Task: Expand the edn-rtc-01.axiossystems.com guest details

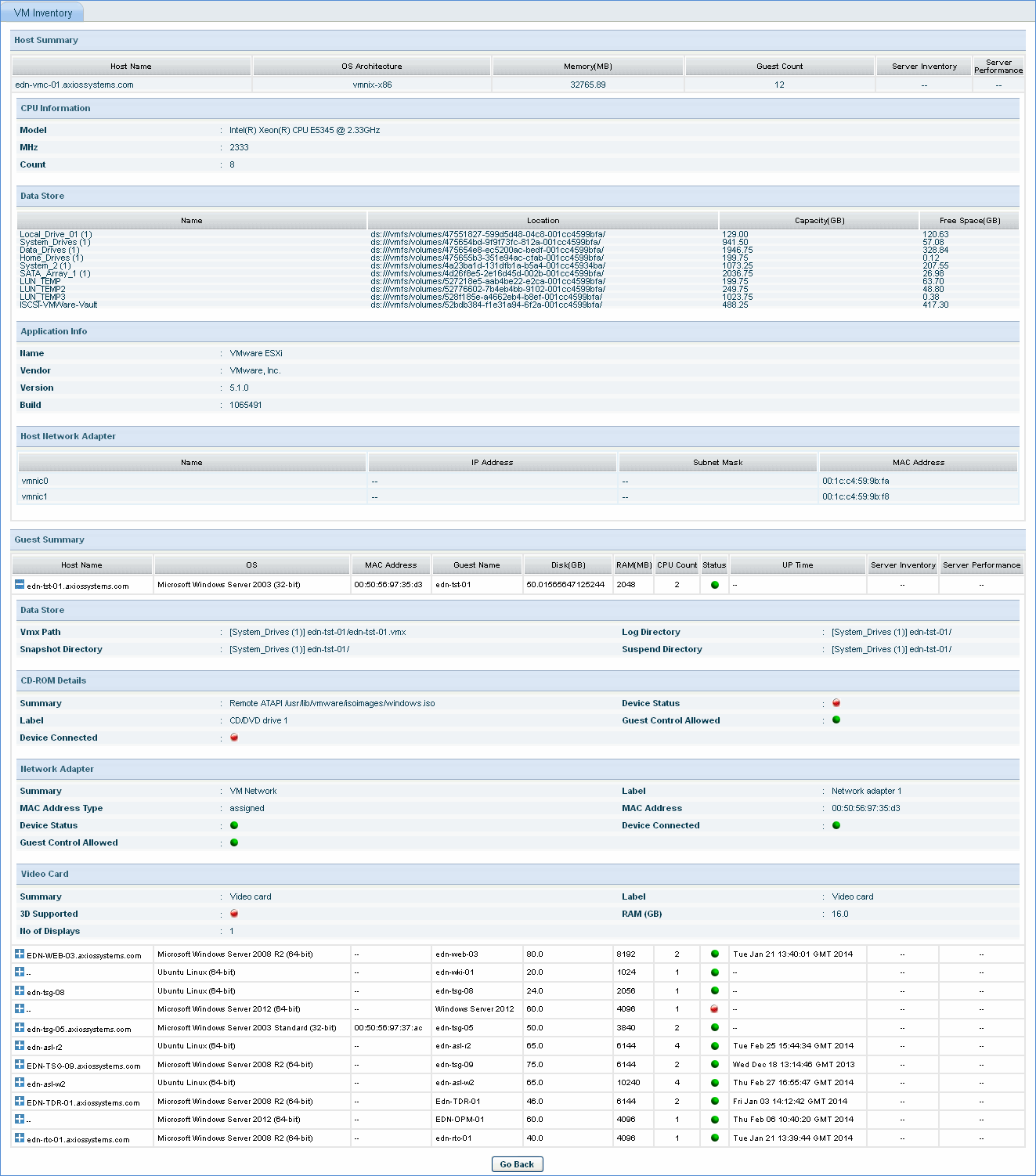Action: click(20, 1138)
